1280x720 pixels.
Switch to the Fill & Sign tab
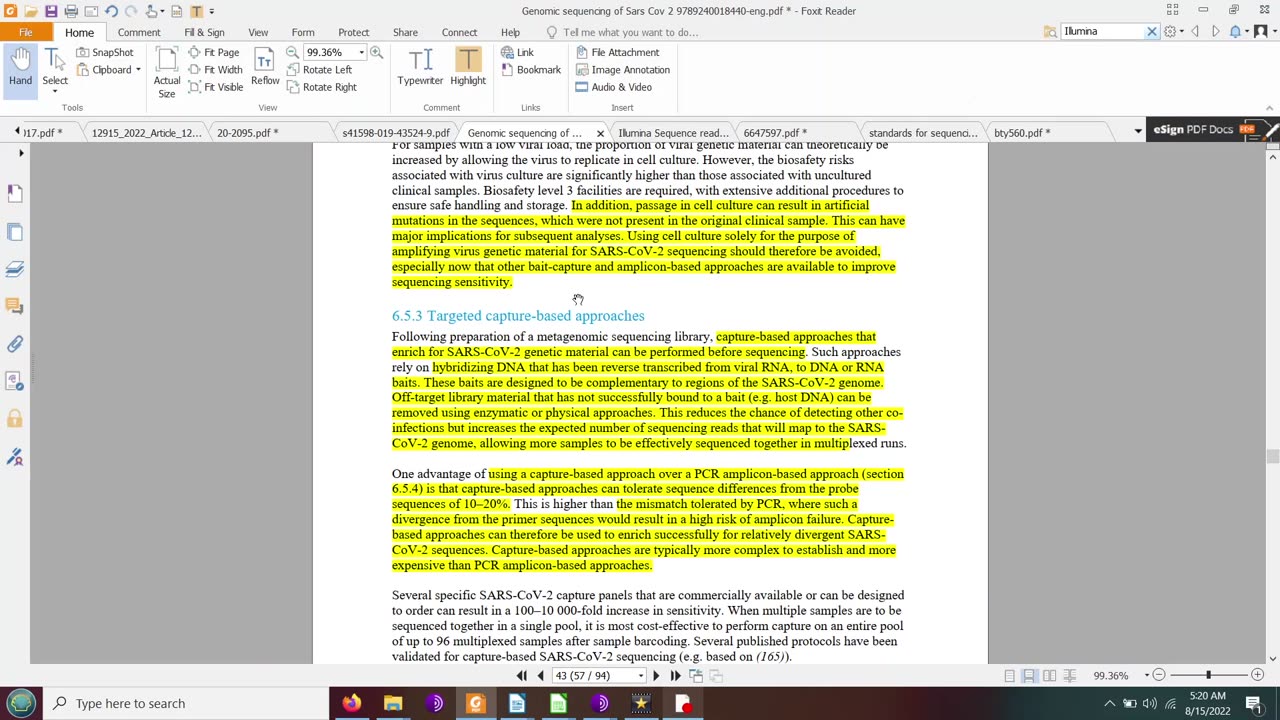click(204, 32)
